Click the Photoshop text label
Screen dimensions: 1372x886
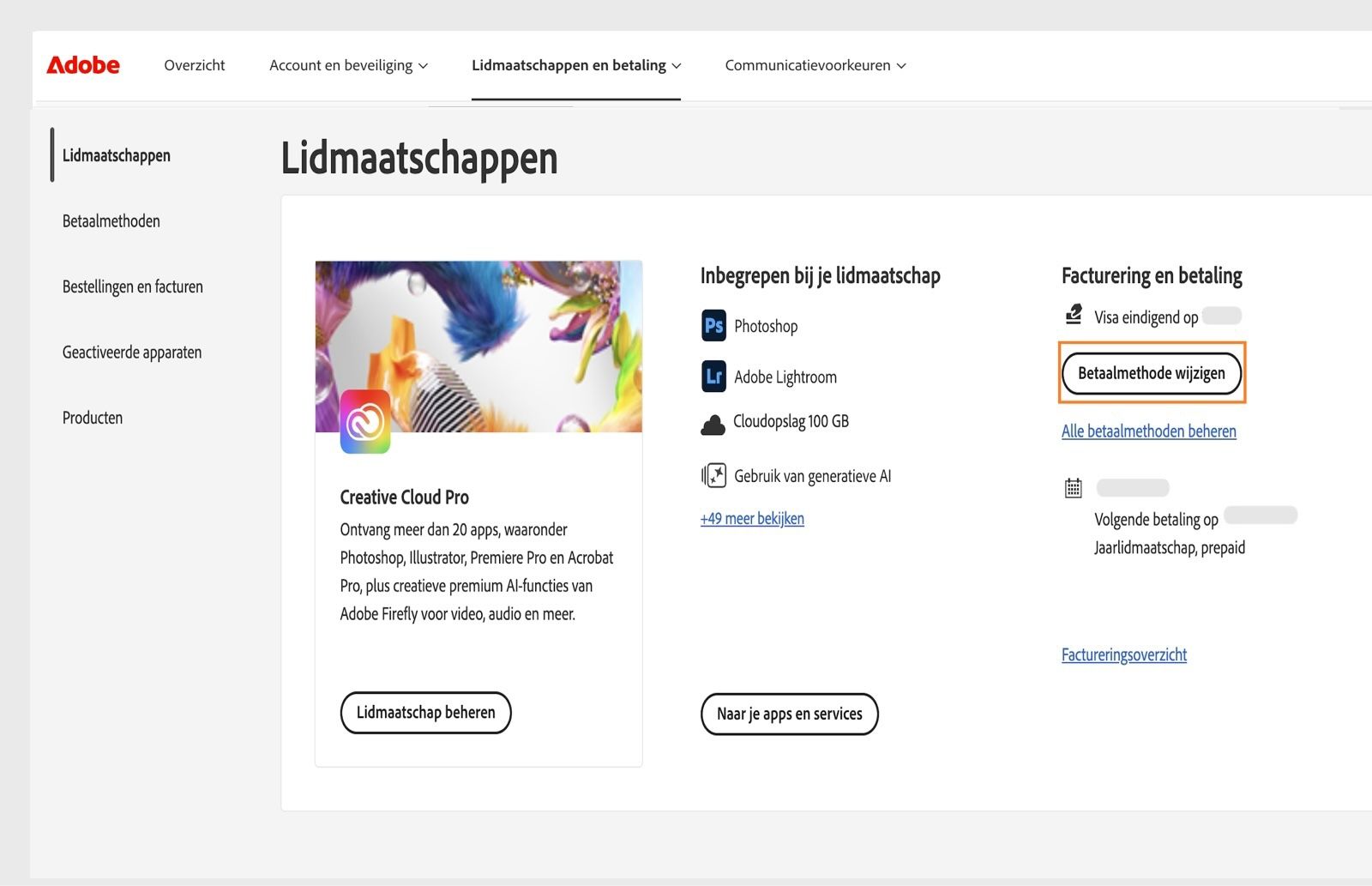pyautogui.click(x=766, y=326)
